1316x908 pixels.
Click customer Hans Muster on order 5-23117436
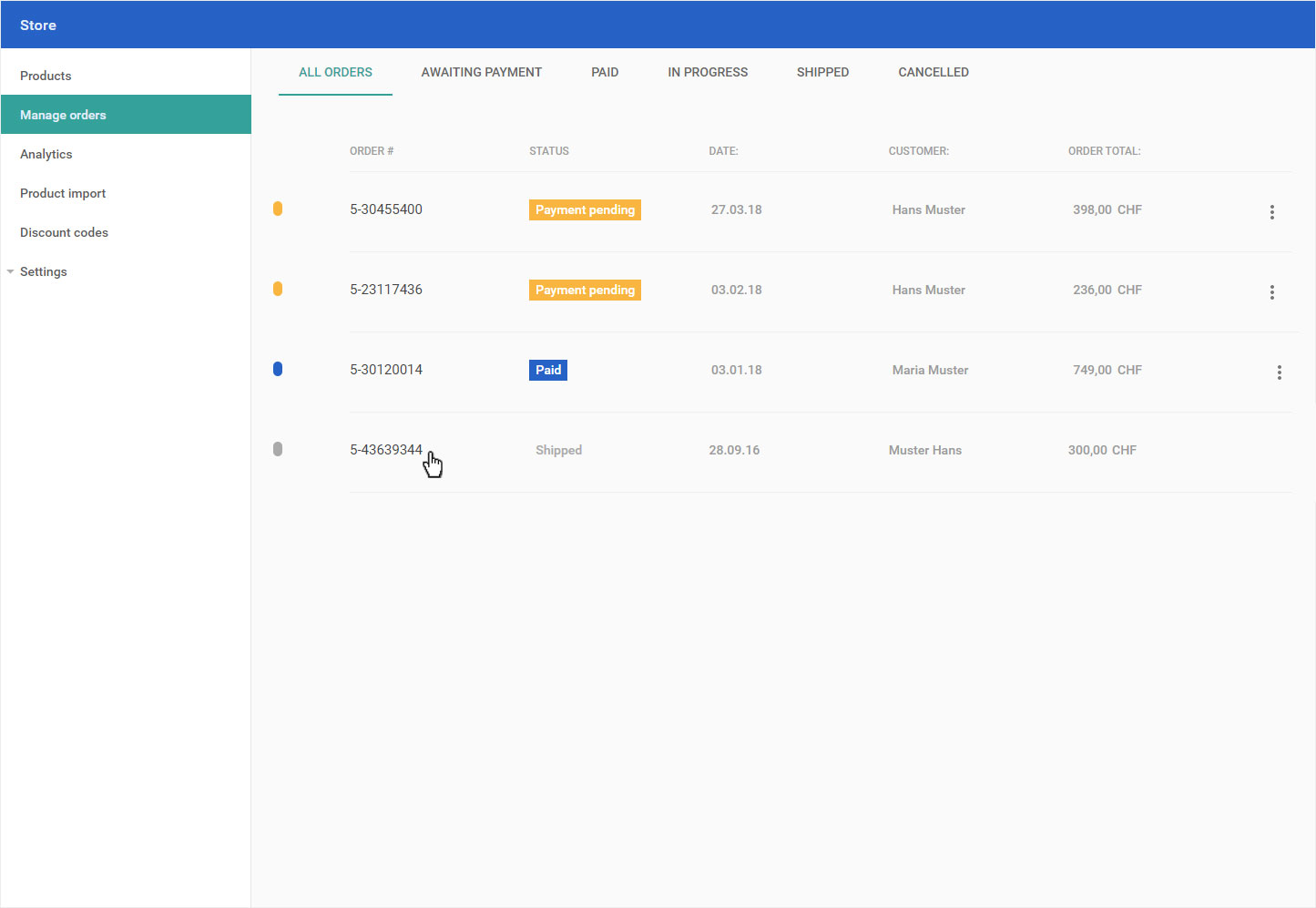click(x=929, y=290)
